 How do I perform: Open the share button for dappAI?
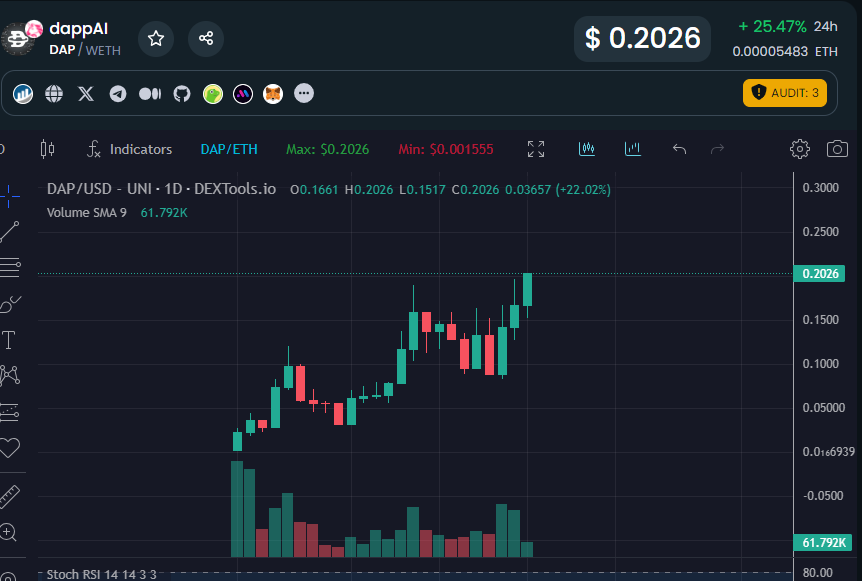pos(206,38)
